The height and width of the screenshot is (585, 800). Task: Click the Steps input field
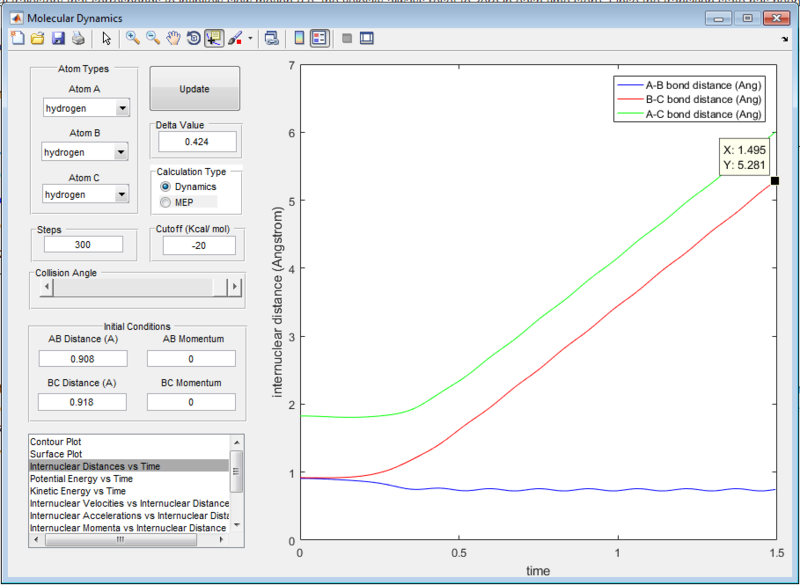pyautogui.click(x=84, y=245)
